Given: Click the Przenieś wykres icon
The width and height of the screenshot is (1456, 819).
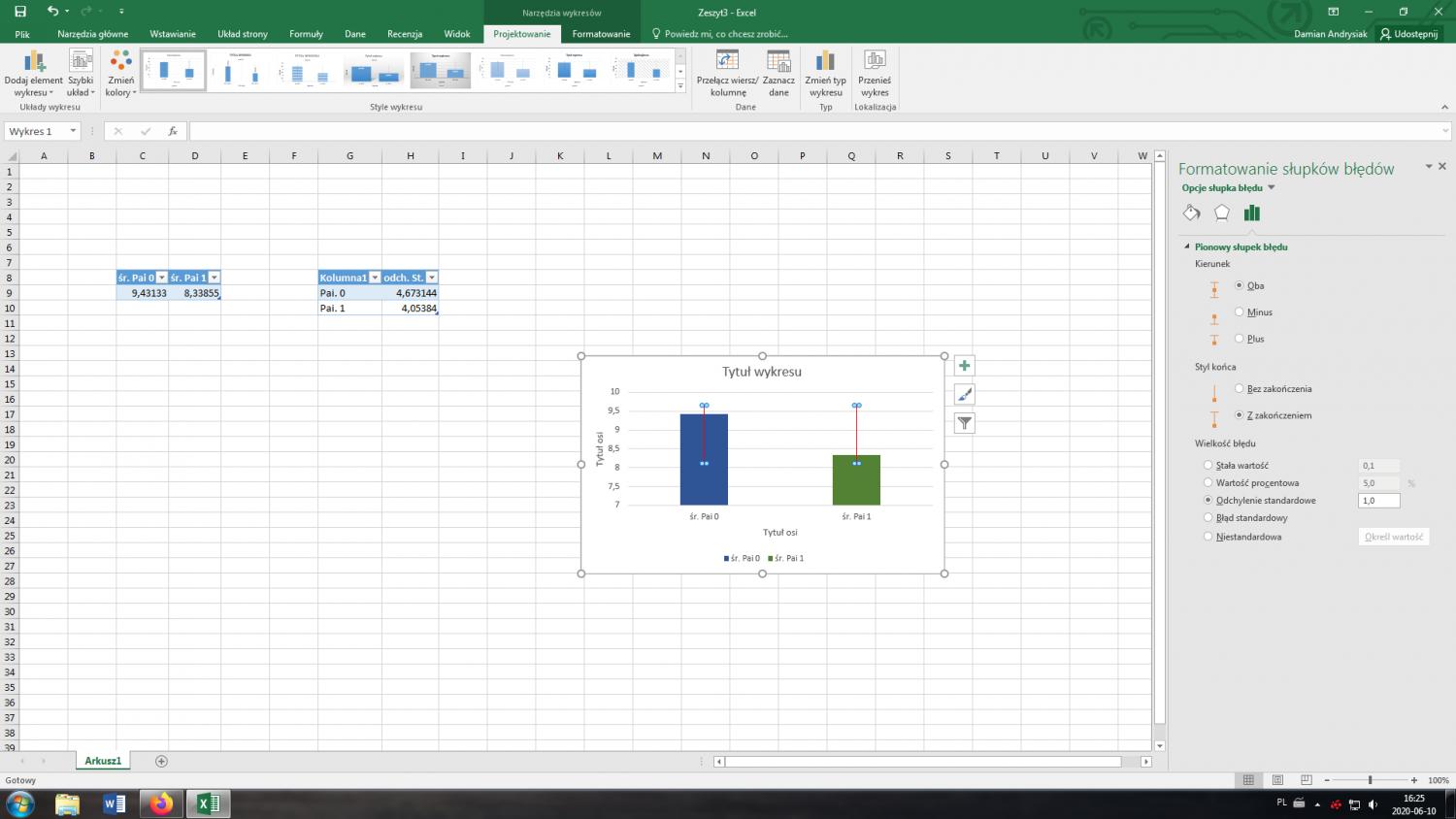Looking at the screenshot, I should click(875, 62).
